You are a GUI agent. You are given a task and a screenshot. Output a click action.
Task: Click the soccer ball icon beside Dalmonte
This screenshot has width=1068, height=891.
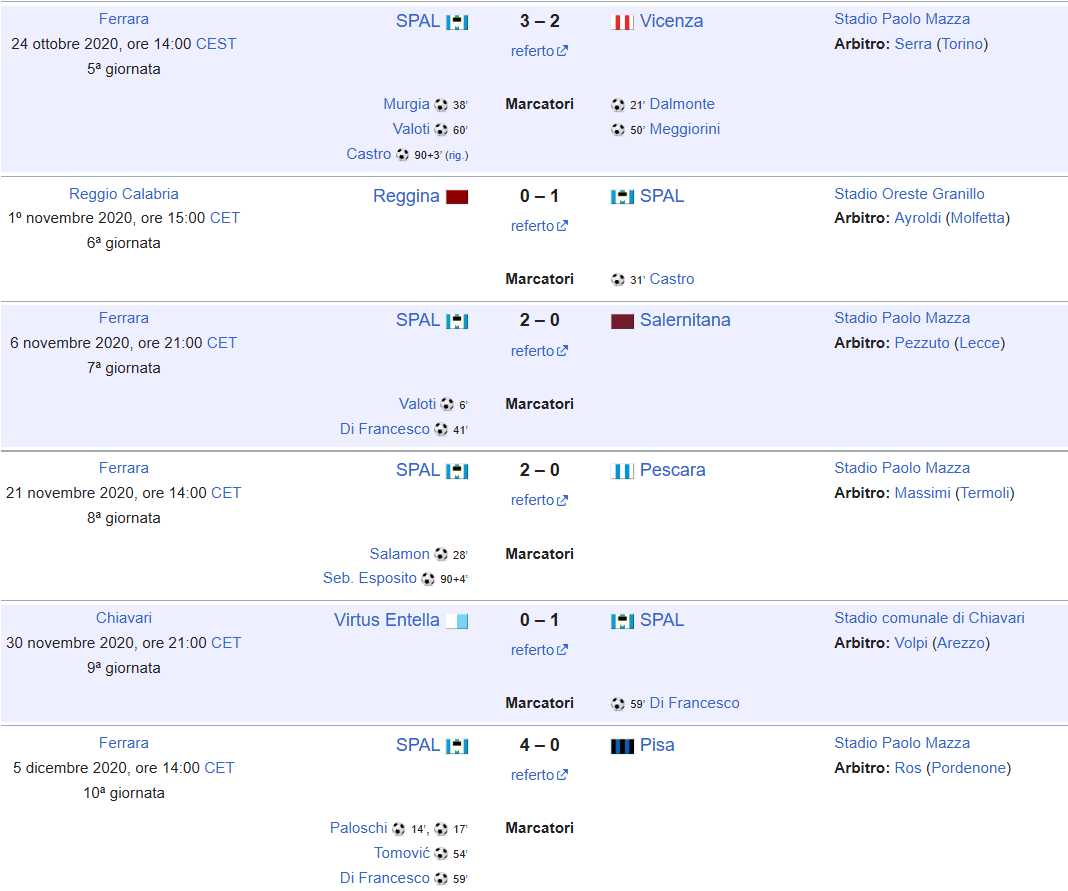(618, 104)
